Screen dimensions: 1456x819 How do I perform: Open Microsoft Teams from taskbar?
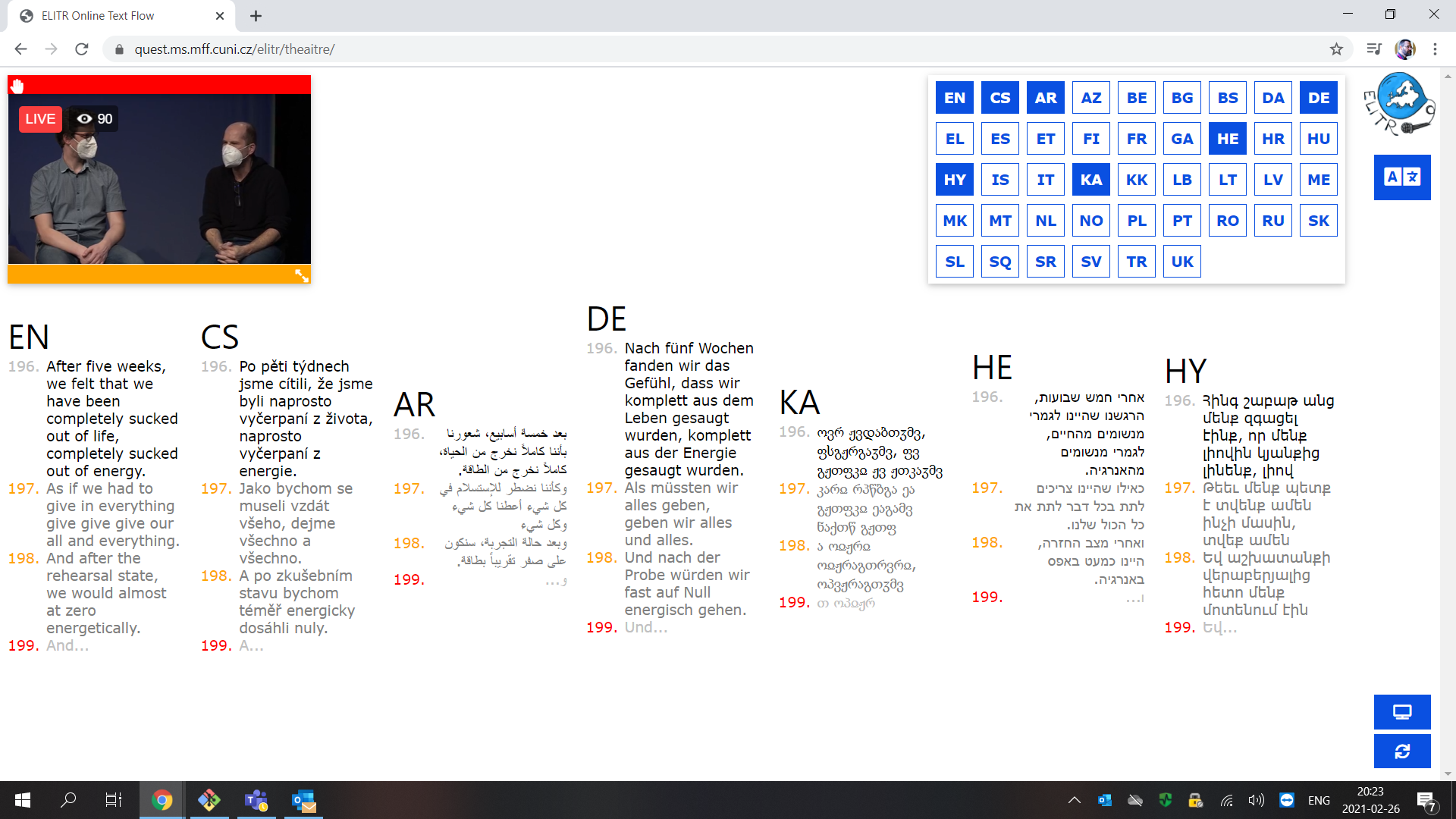coord(256,800)
